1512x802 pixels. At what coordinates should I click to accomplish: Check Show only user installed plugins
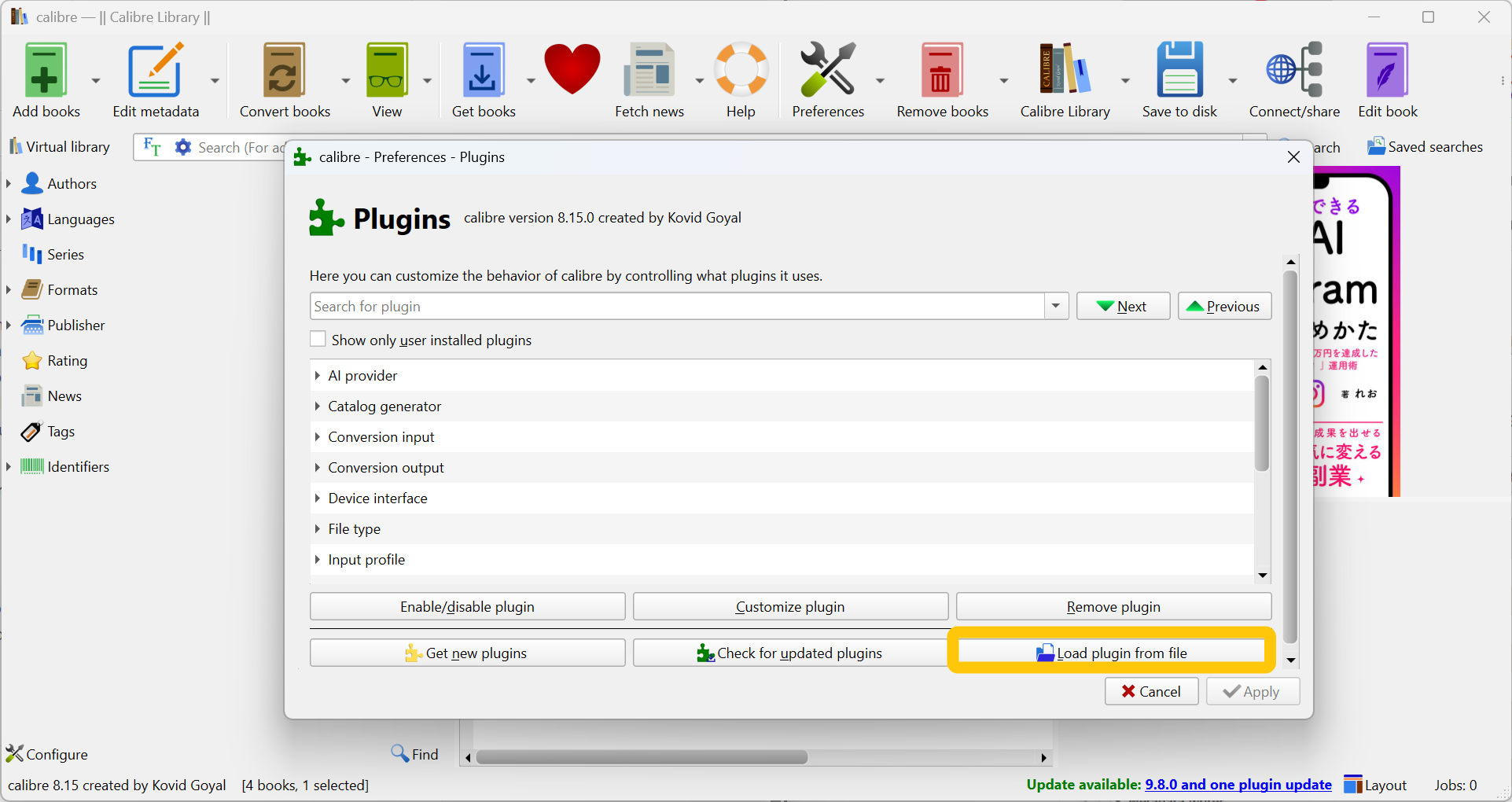click(318, 340)
